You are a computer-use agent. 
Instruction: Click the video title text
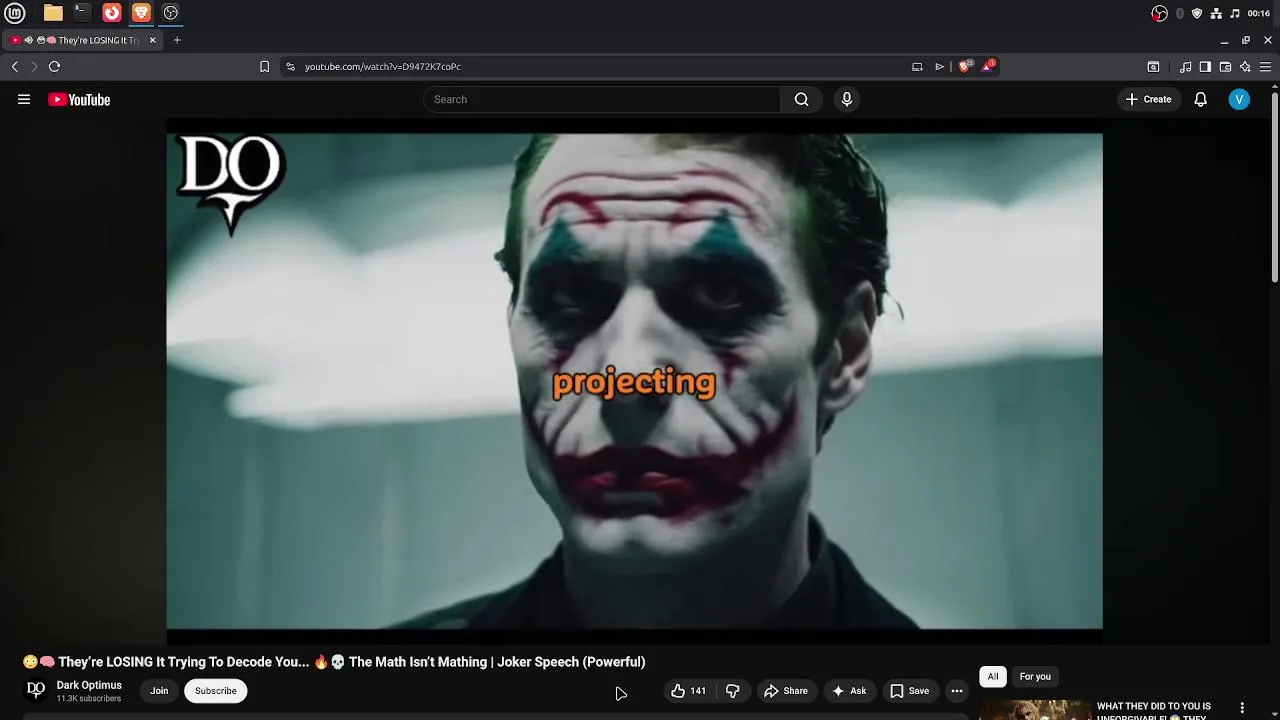334,662
